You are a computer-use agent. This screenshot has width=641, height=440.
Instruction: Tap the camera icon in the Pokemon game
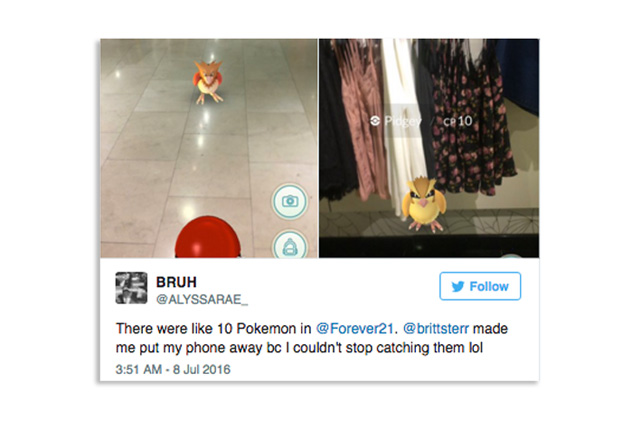click(x=290, y=201)
